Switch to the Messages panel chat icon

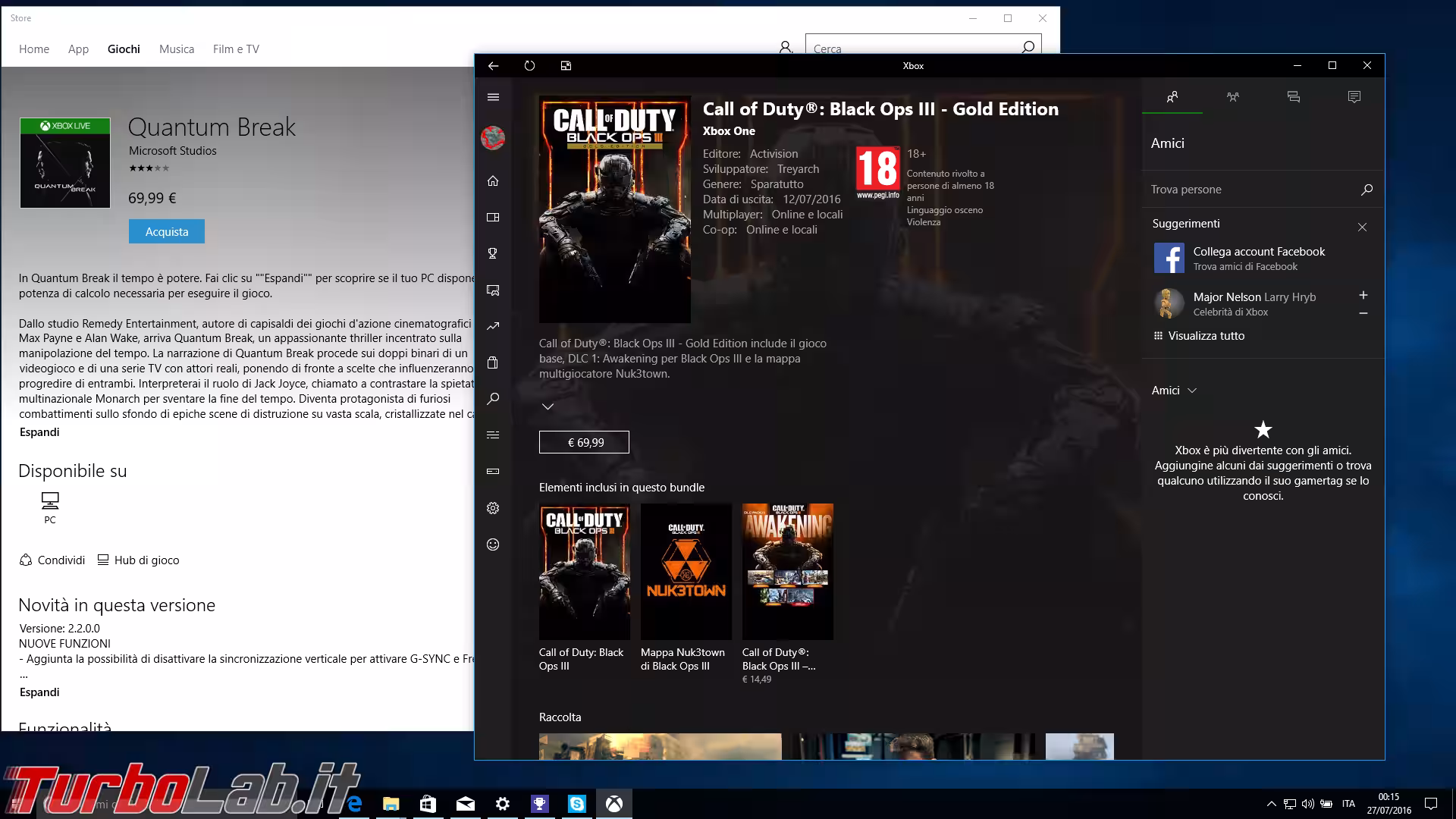tap(1294, 96)
